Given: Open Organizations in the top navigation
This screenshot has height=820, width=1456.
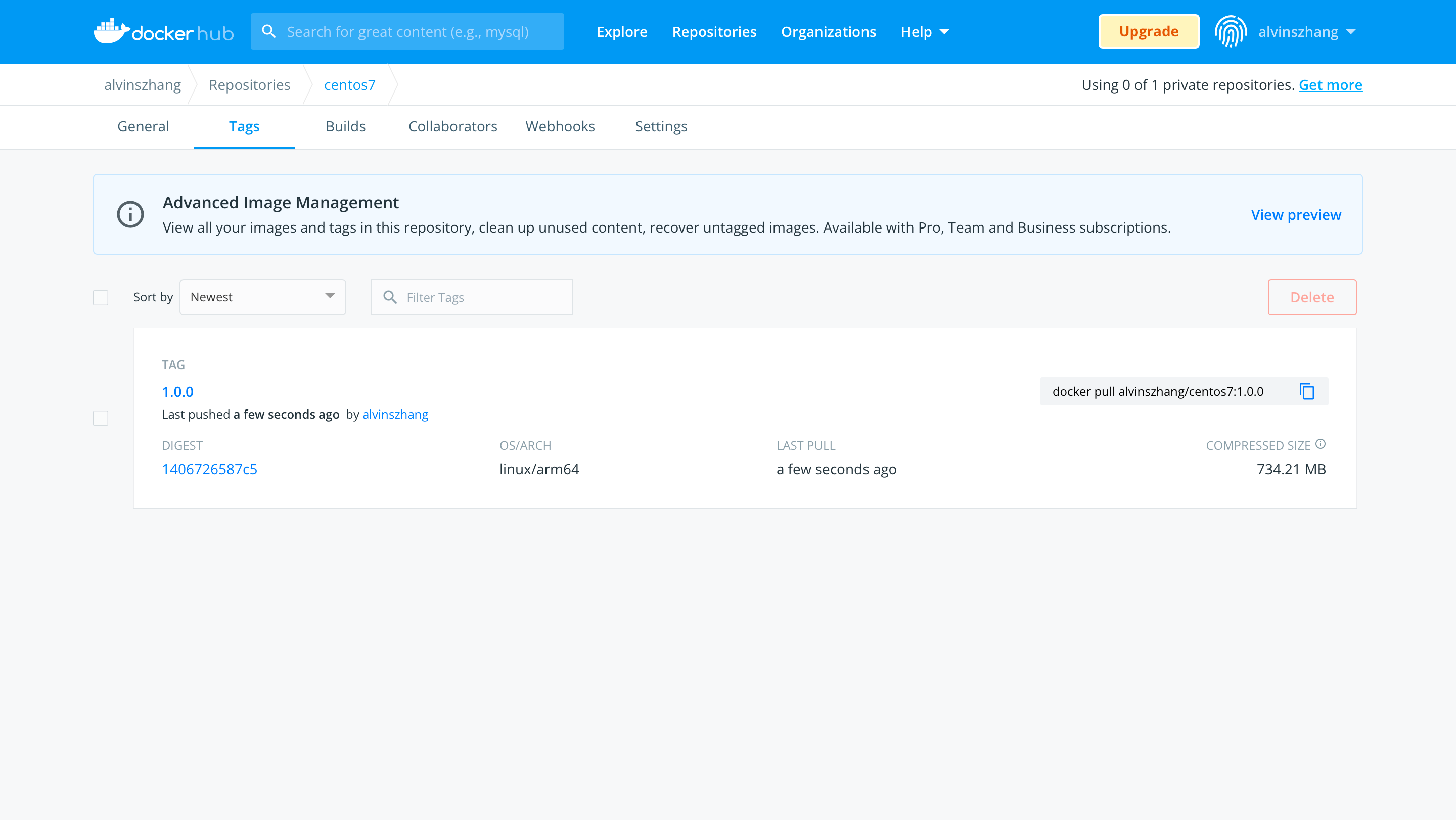Looking at the screenshot, I should click(x=829, y=32).
